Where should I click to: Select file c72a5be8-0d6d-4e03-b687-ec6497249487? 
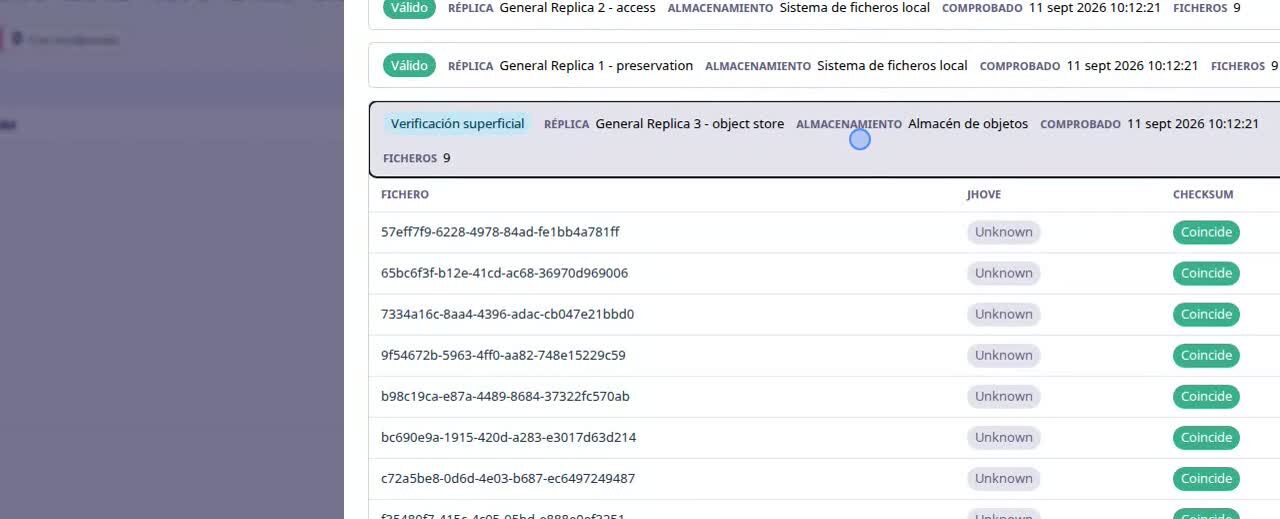(x=508, y=478)
